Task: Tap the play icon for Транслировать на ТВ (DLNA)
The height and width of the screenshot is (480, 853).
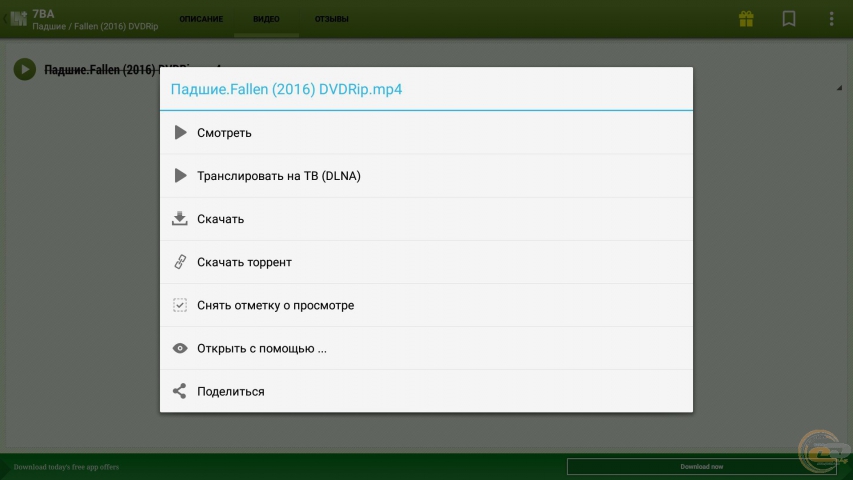Action: pos(180,175)
